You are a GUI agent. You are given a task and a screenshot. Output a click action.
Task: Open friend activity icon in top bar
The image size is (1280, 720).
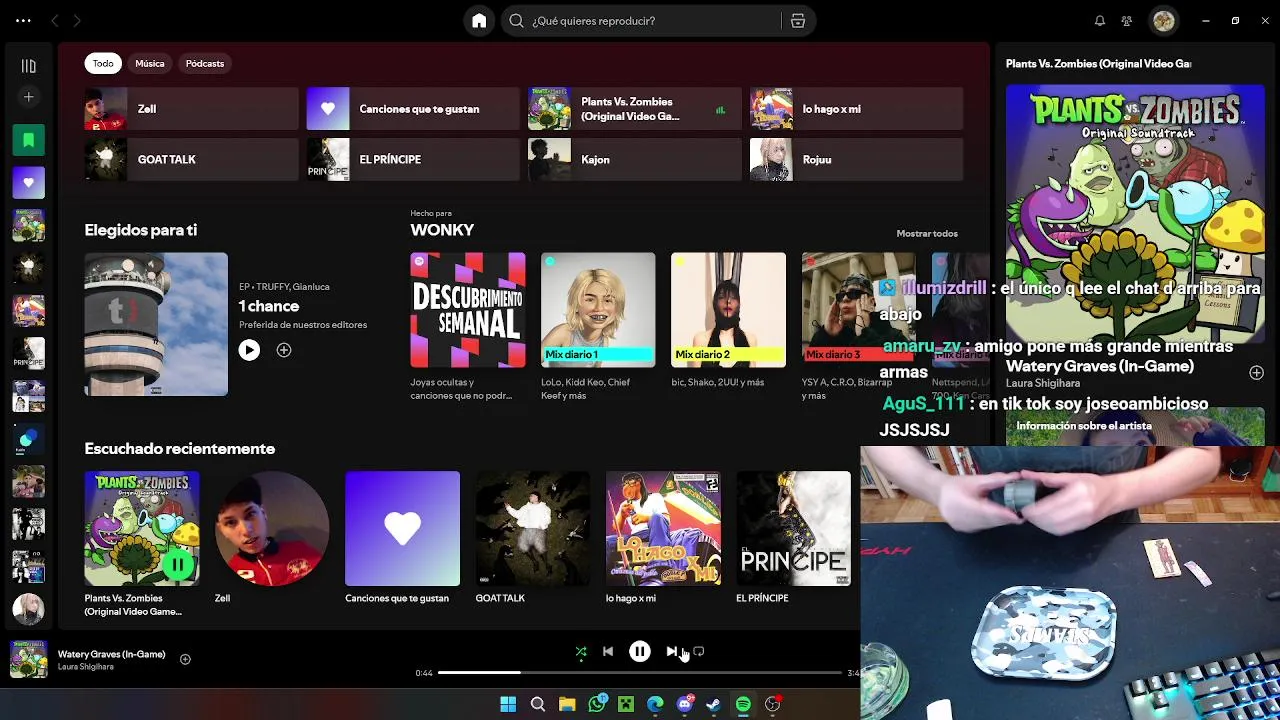(1127, 21)
